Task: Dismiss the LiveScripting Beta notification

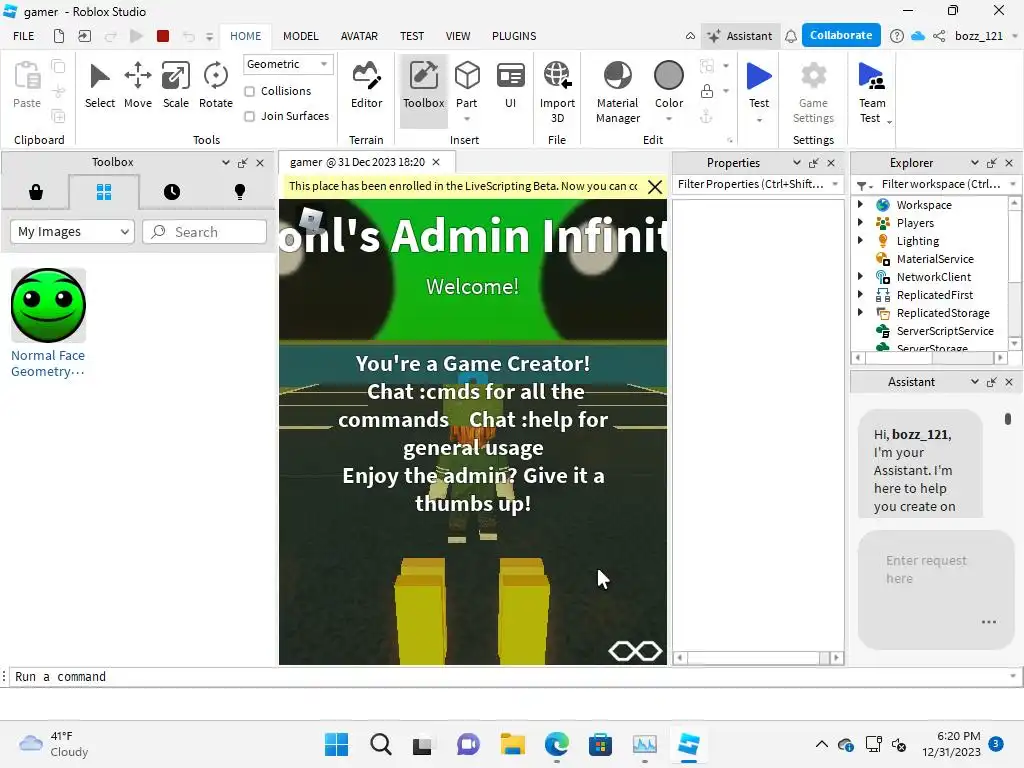Action: click(x=655, y=187)
